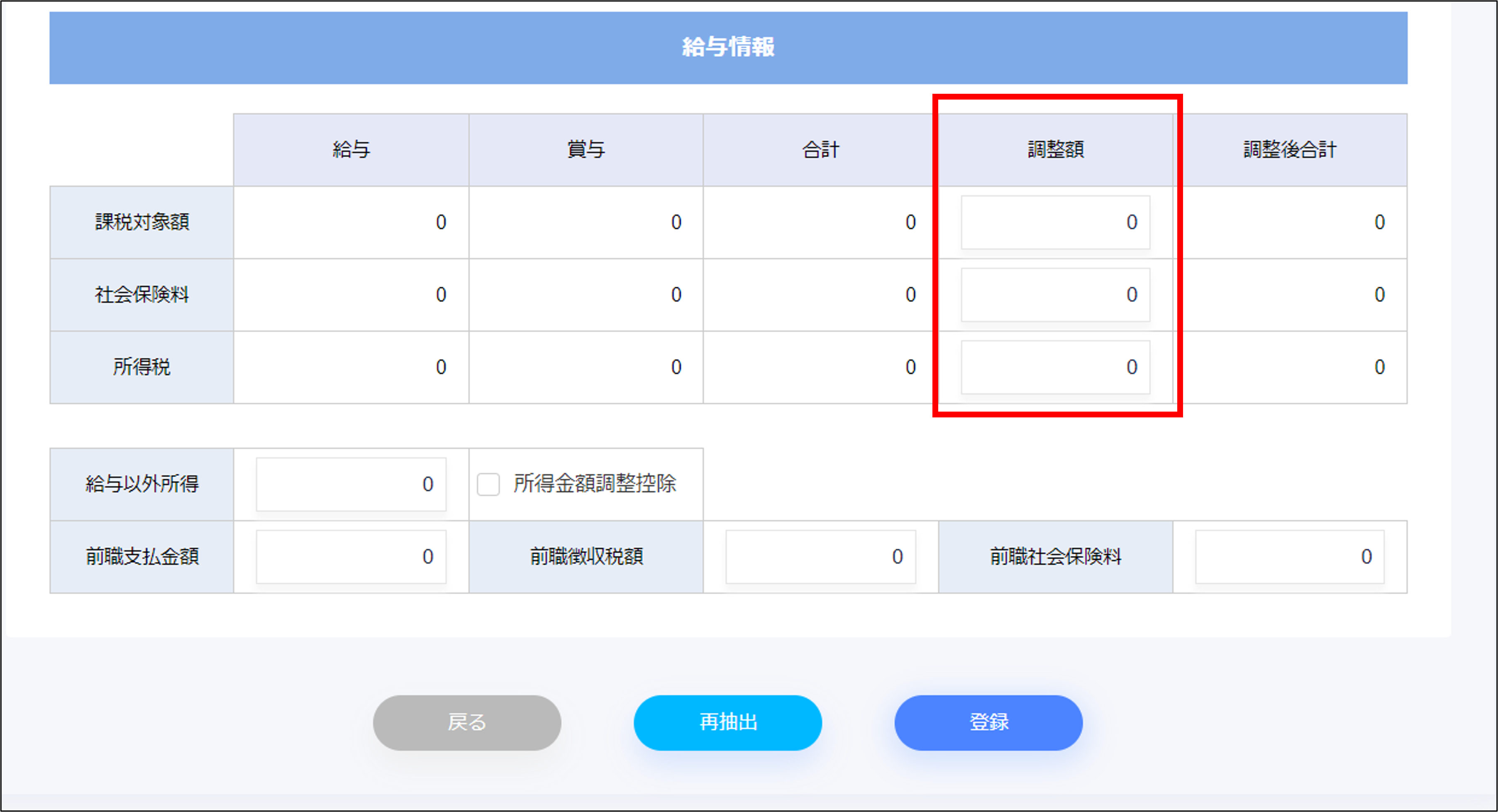
Task: Click the 所得税 row label
Action: 142,367
